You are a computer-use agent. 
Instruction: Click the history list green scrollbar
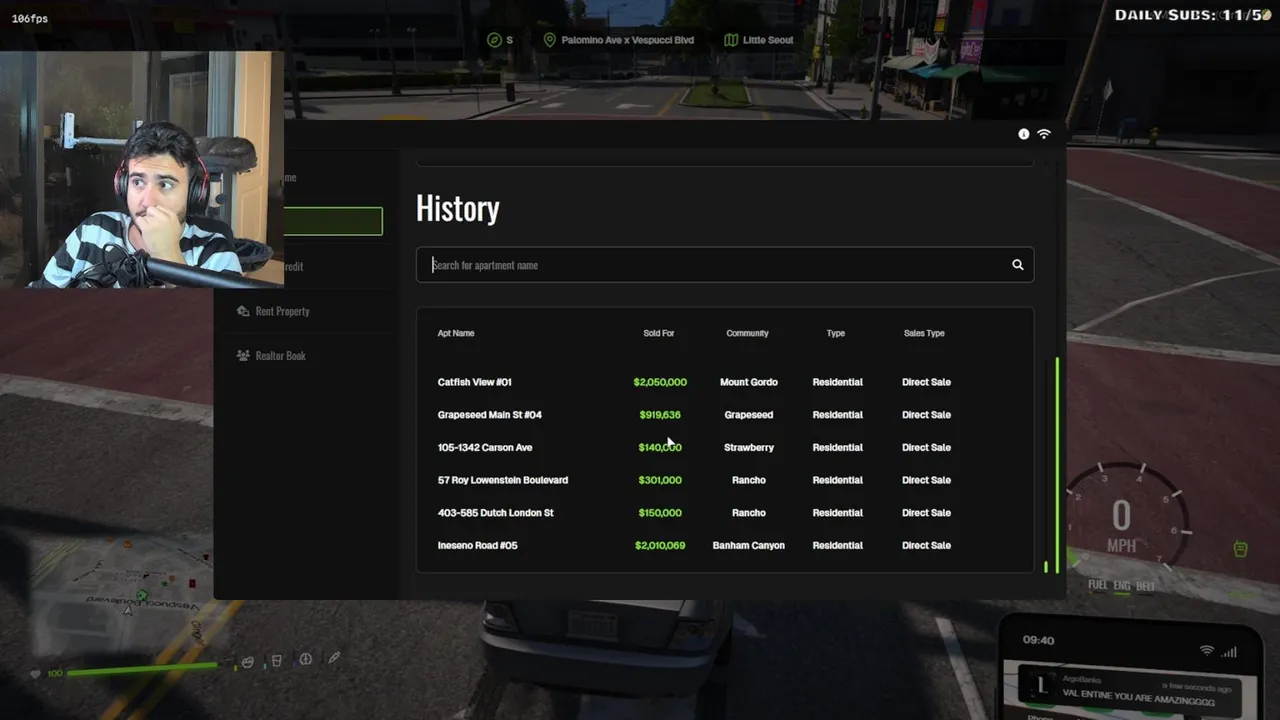[x=1057, y=465]
